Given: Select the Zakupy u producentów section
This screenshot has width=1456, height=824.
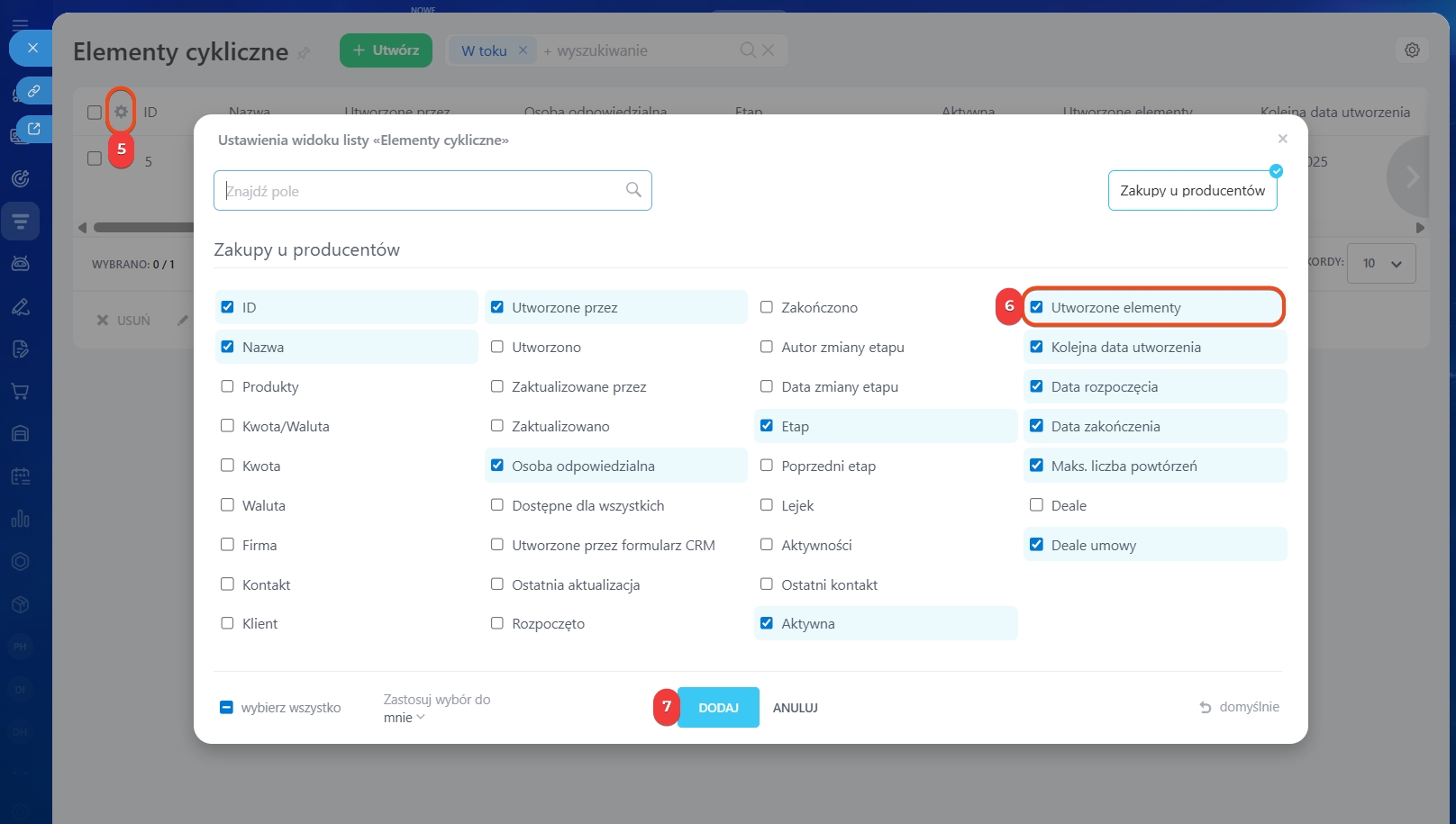Looking at the screenshot, I should tap(1191, 191).
